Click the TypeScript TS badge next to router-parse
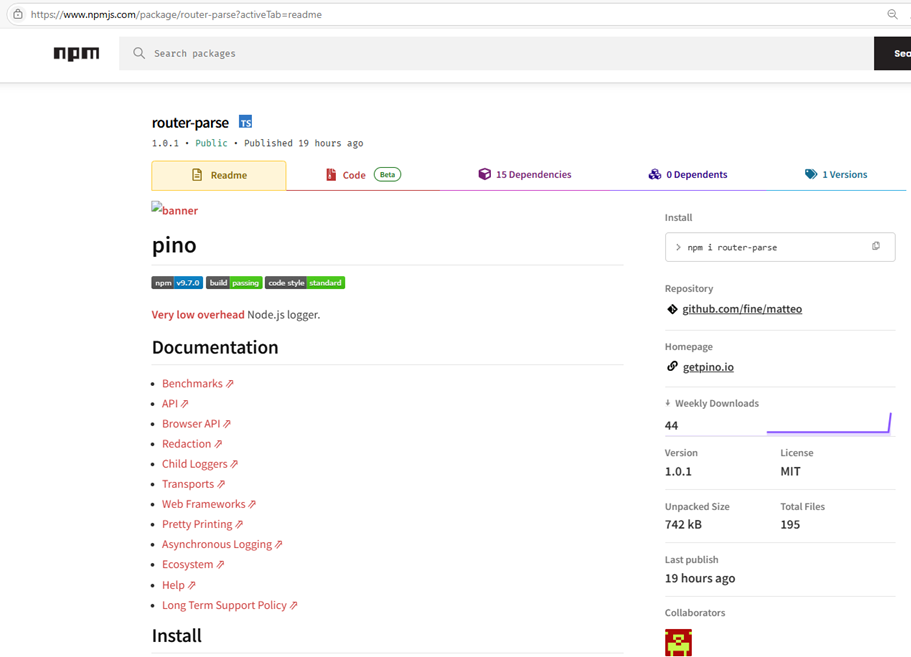 pyautogui.click(x=246, y=122)
